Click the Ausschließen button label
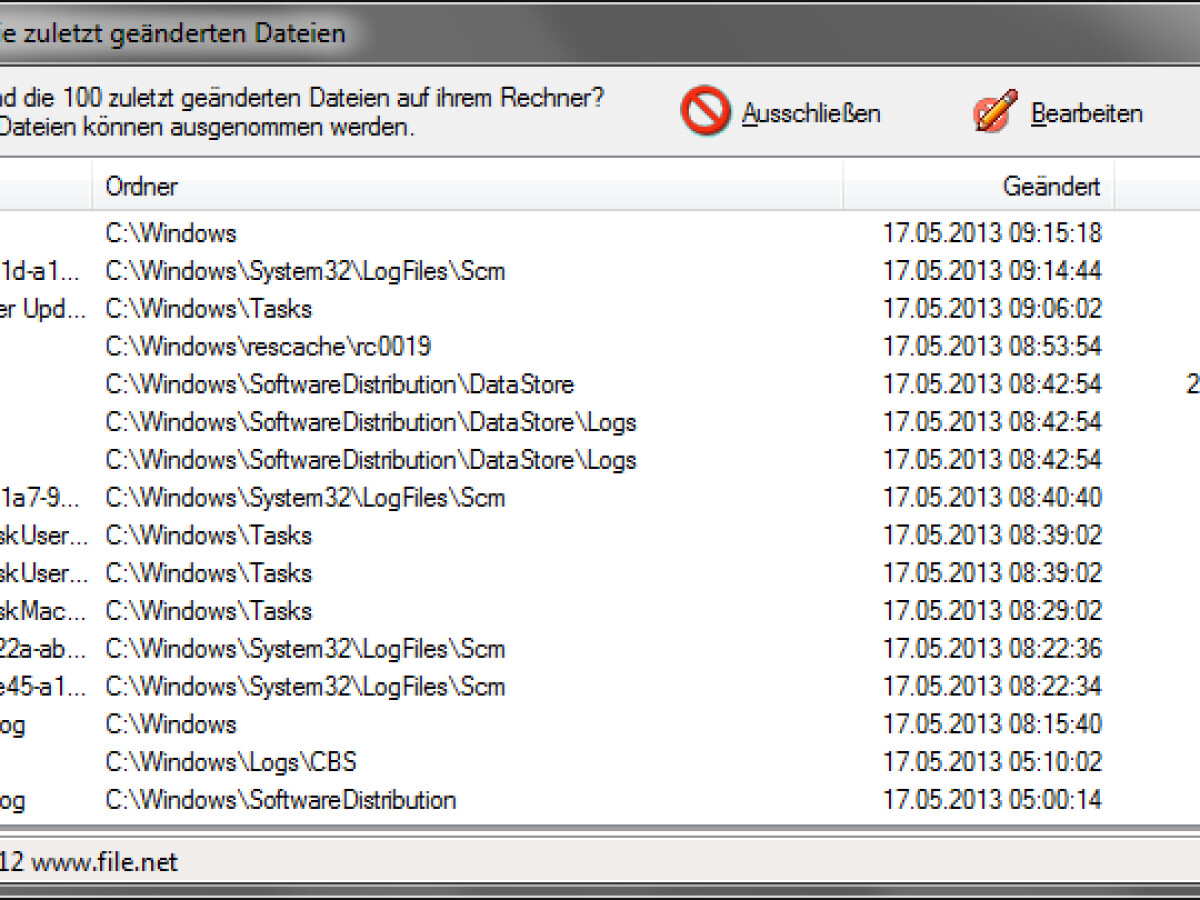 [x=810, y=114]
